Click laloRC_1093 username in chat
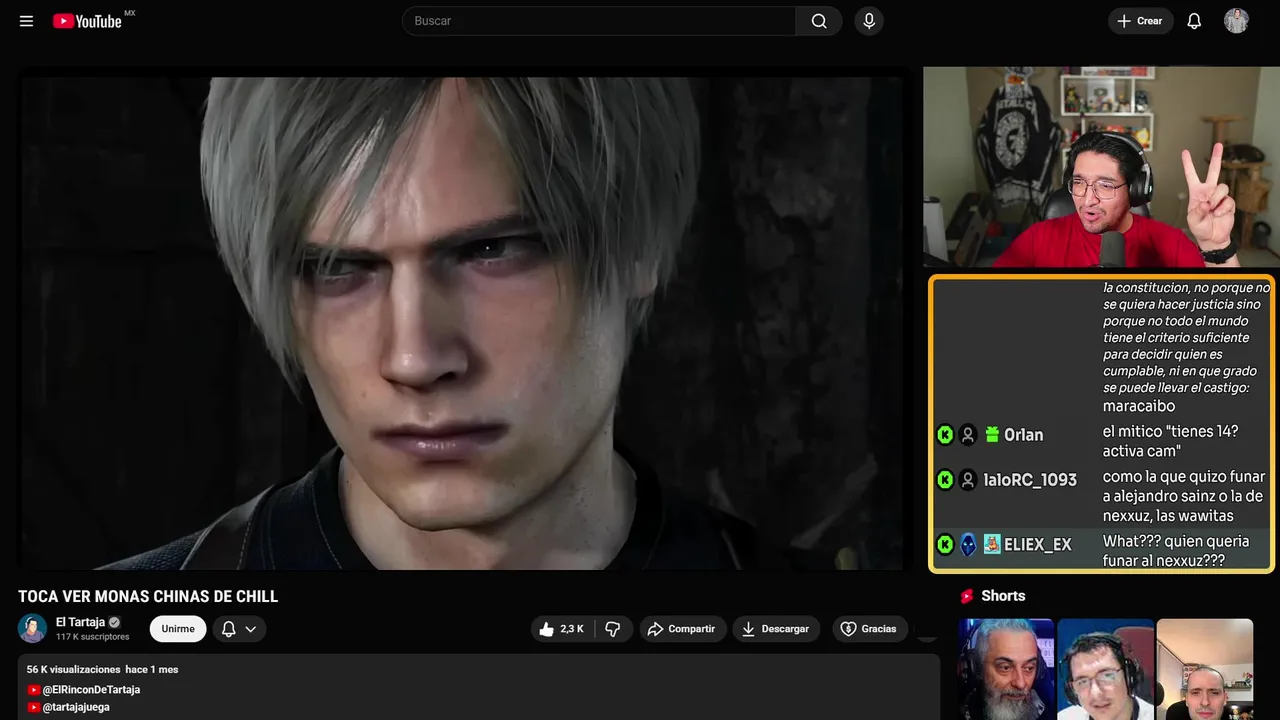 pos(1030,480)
